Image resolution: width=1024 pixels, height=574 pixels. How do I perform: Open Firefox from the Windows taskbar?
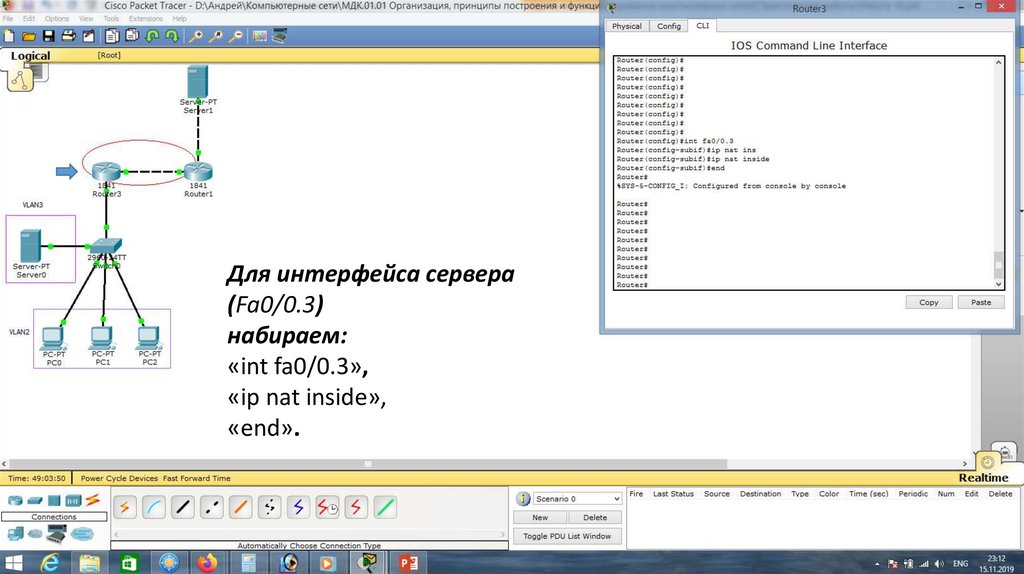207,562
